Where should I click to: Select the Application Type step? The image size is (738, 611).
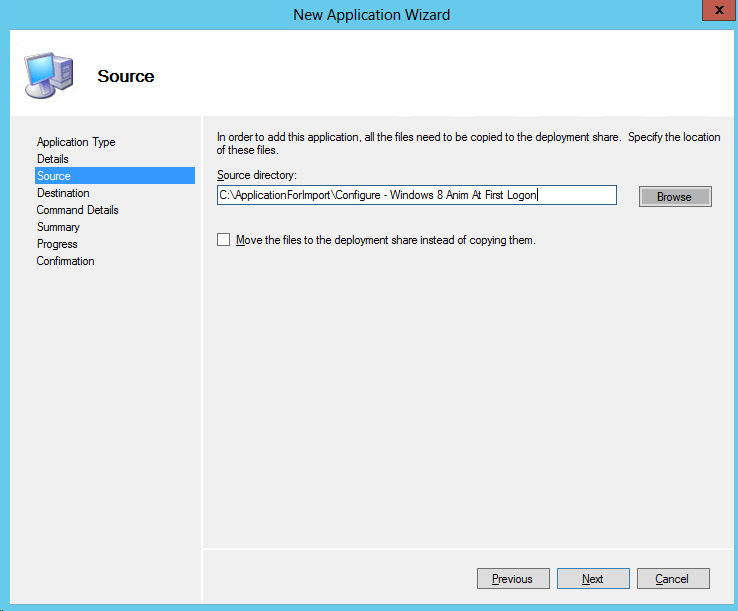[x=76, y=142]
